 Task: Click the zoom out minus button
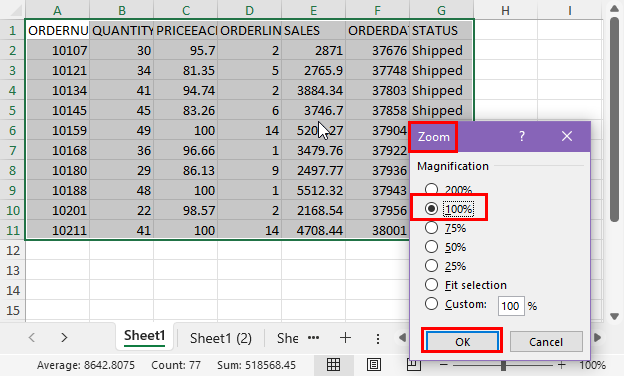pyautogui.click(x=444, y=365)
